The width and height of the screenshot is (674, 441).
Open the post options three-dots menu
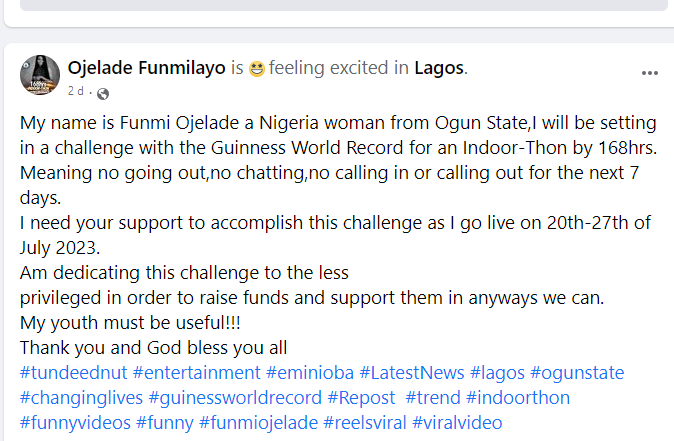pos(650,73)
